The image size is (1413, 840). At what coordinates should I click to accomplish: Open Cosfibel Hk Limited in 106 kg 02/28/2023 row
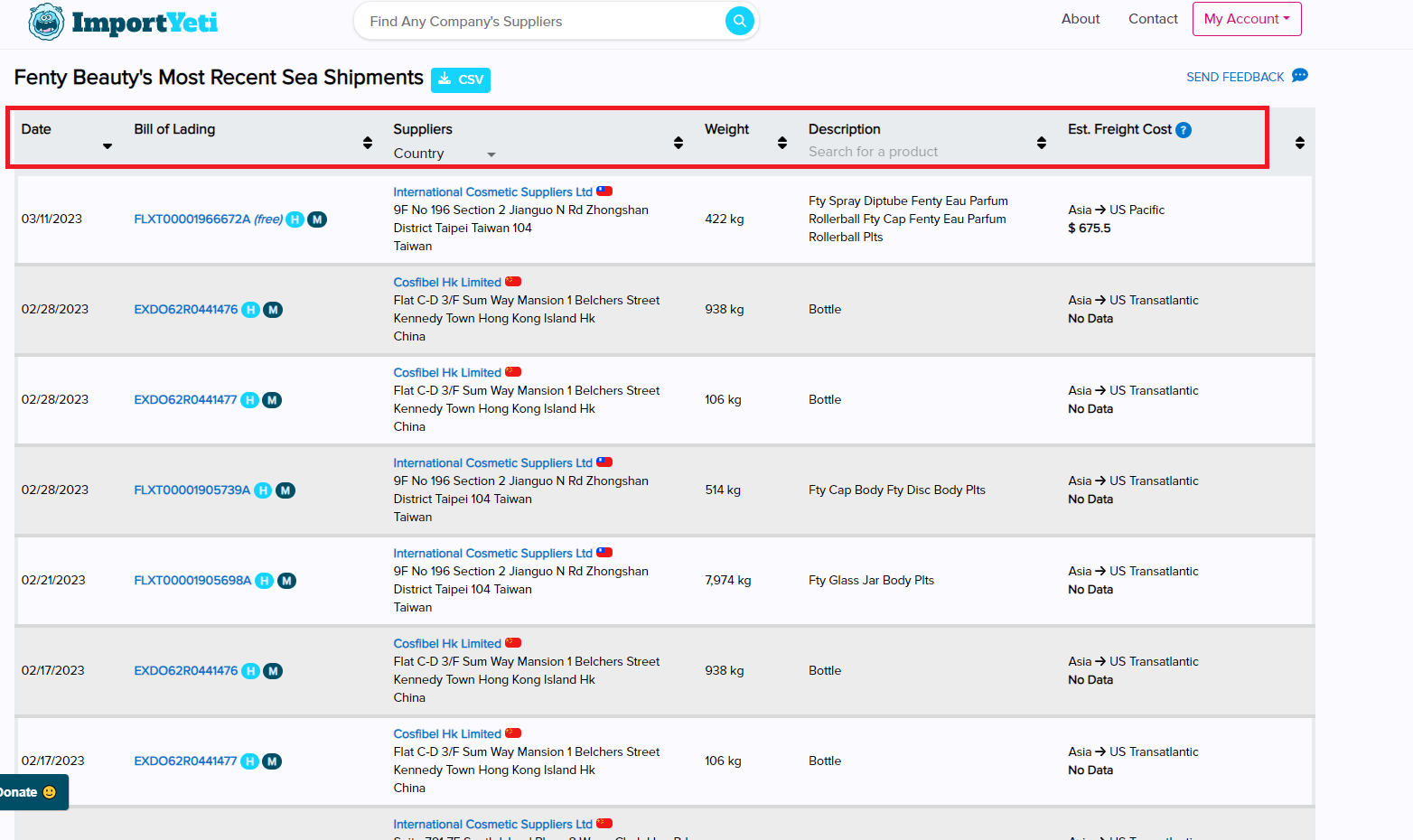(447, 373)
